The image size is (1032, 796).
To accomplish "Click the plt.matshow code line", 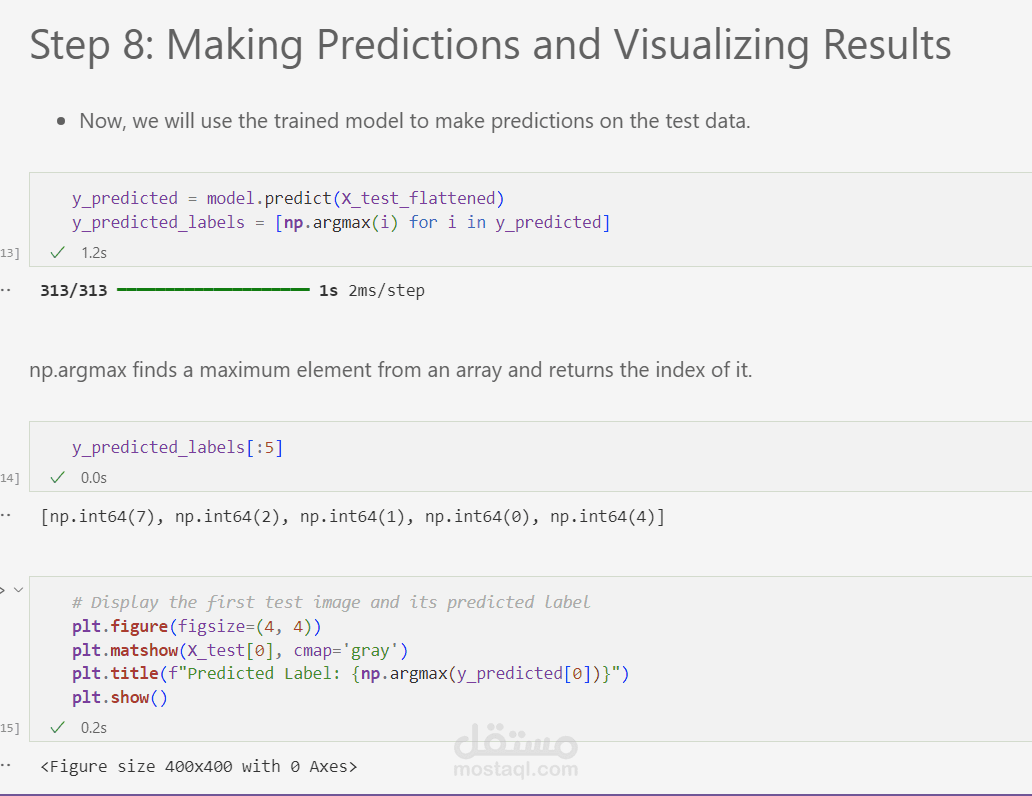I will (240, 650).
